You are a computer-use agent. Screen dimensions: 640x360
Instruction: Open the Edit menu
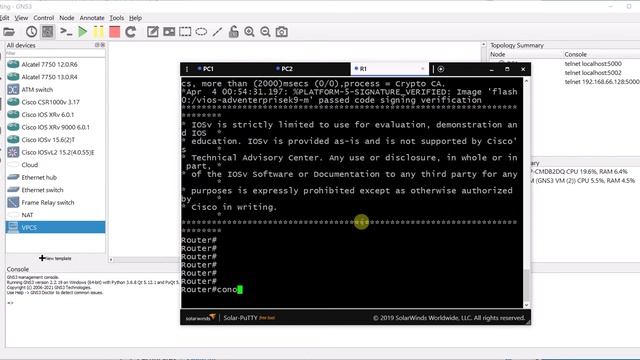(x=4, y=18)
